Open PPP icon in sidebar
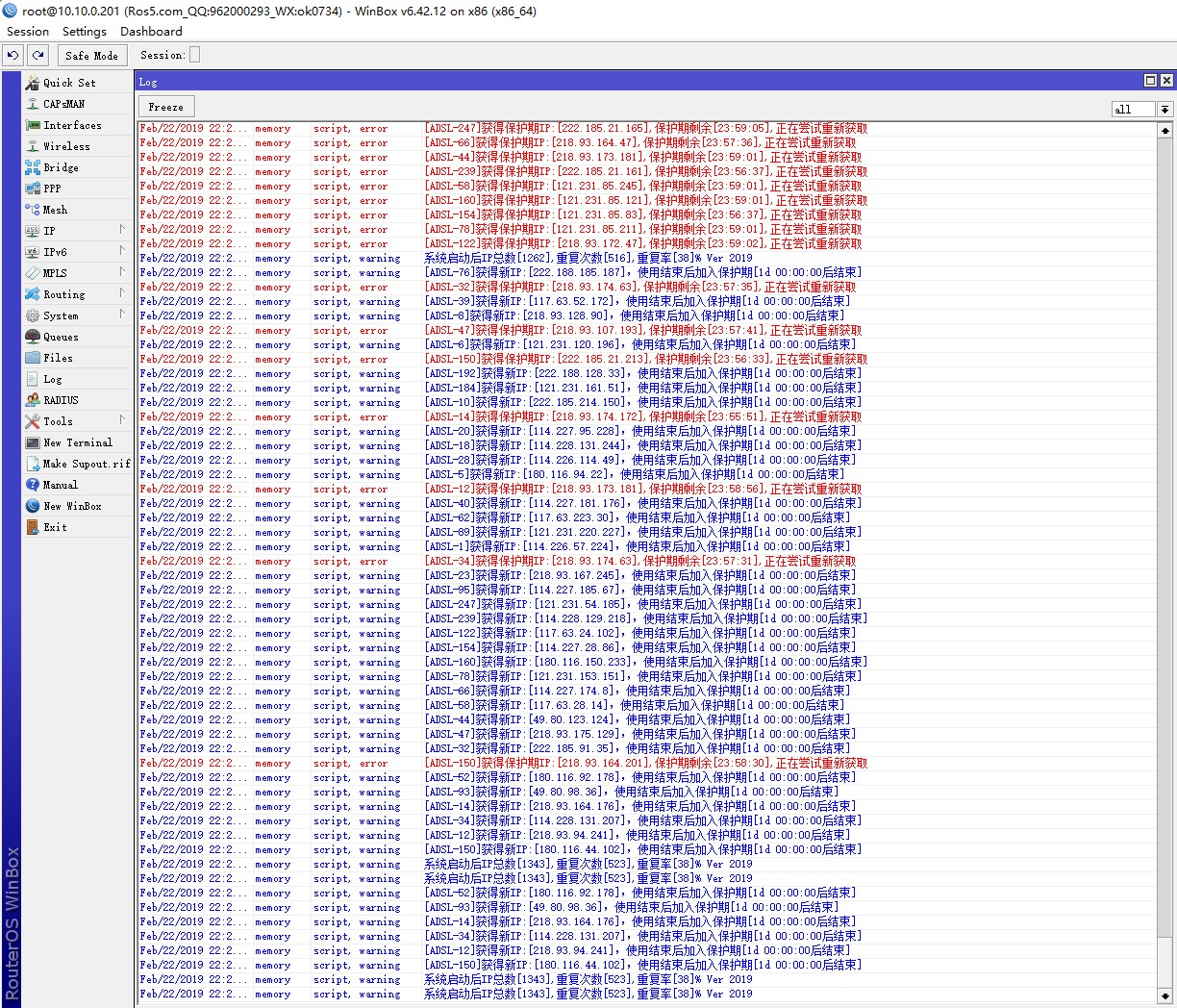The height and width of the screenshot is (1008, 1177). coord(33,189)
